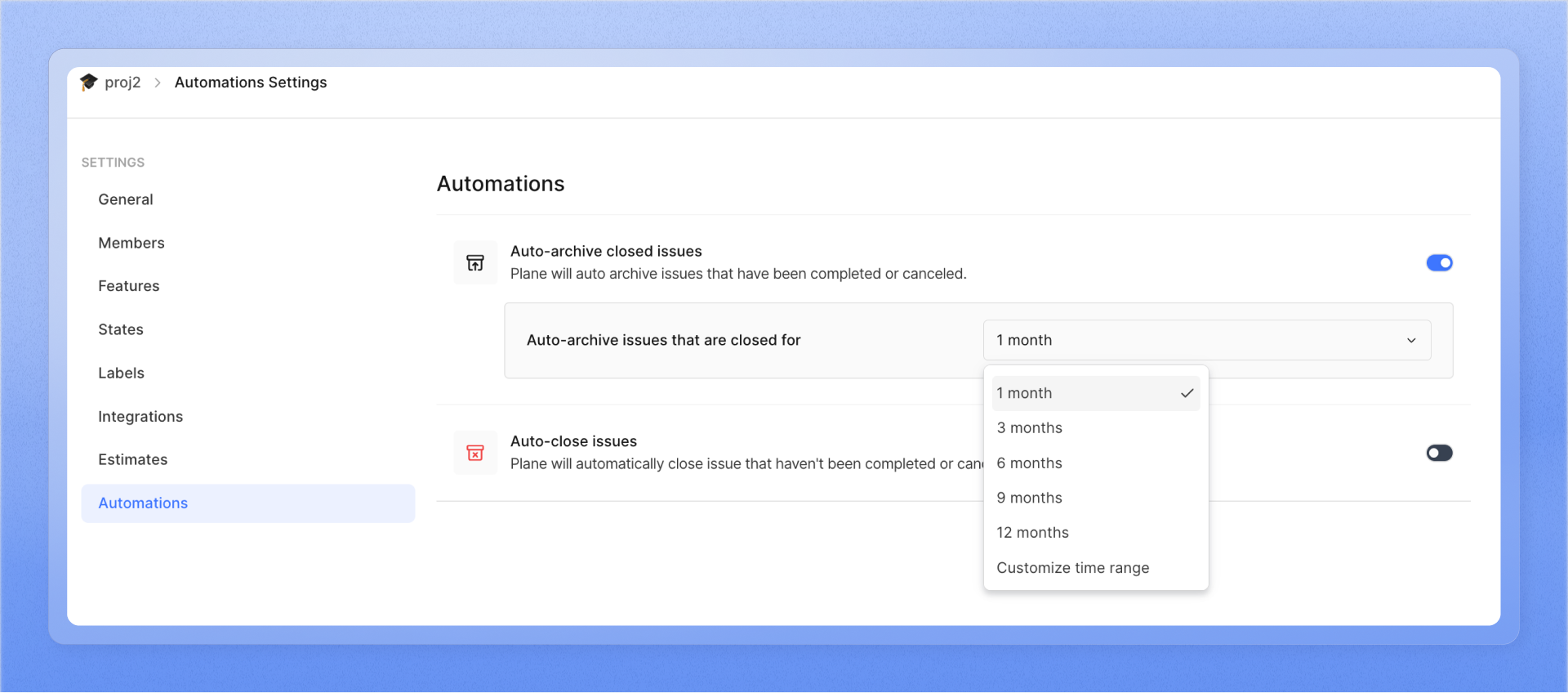Click 'Plane will auto archive issues' description
The width and height of the screenshot is (1568, 693).
[x=738, y=274]
